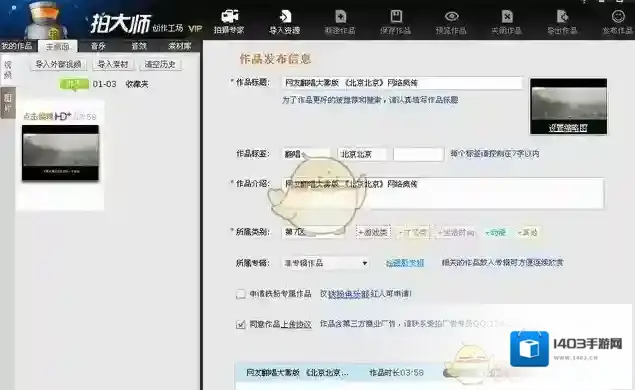Image resolution: width=635 pixels, height=390 pixels.
Task: Click the HD+ label above the clip
Action: coord(62,117)
